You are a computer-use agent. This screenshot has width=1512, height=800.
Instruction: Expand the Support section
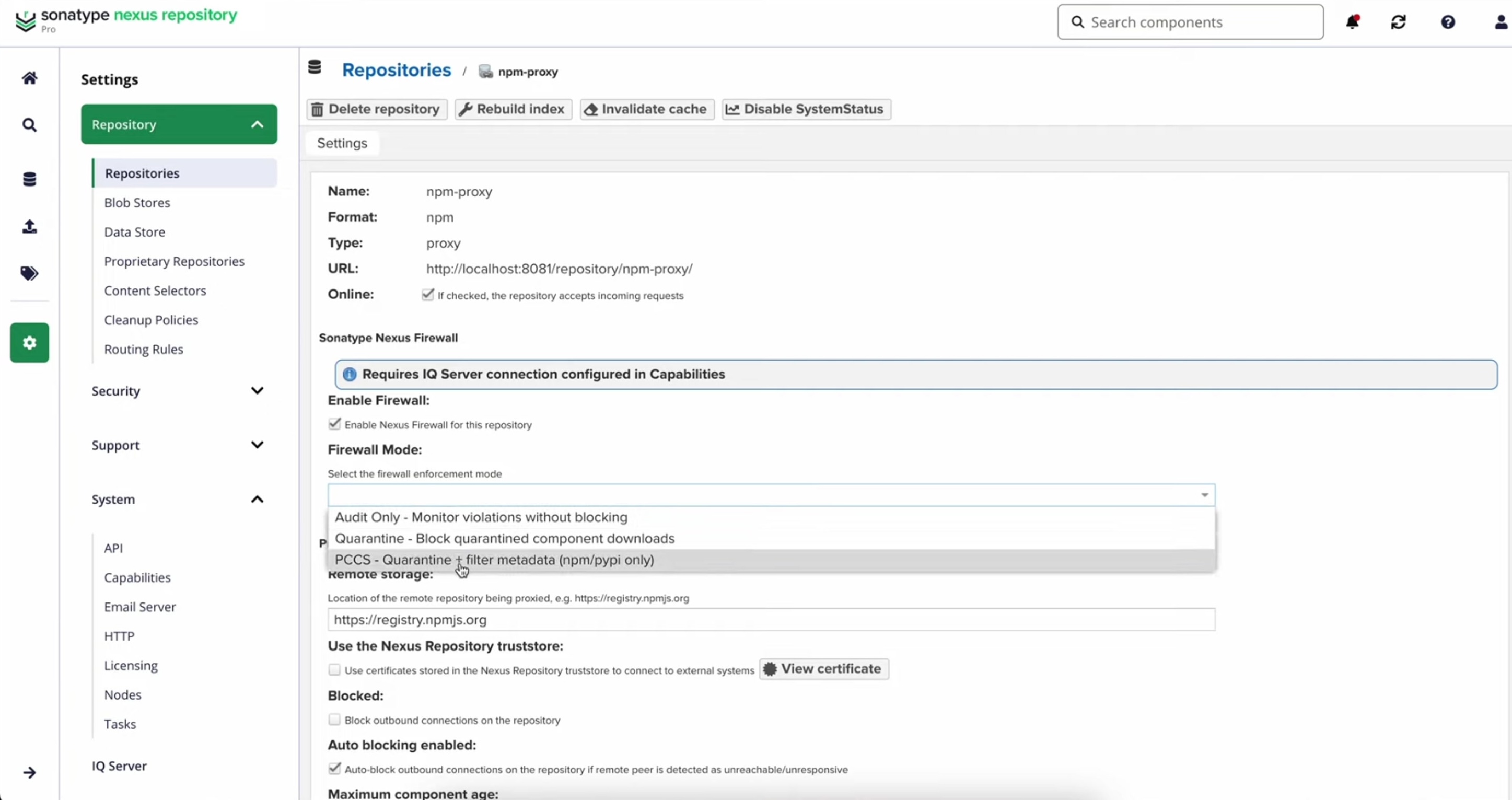179,445
